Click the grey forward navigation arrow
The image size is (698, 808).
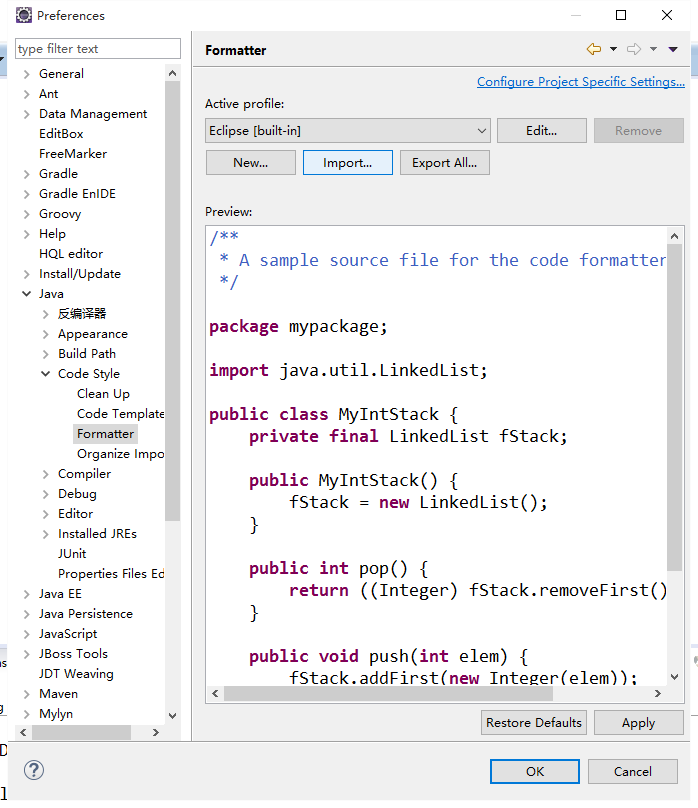pos(633,49)
